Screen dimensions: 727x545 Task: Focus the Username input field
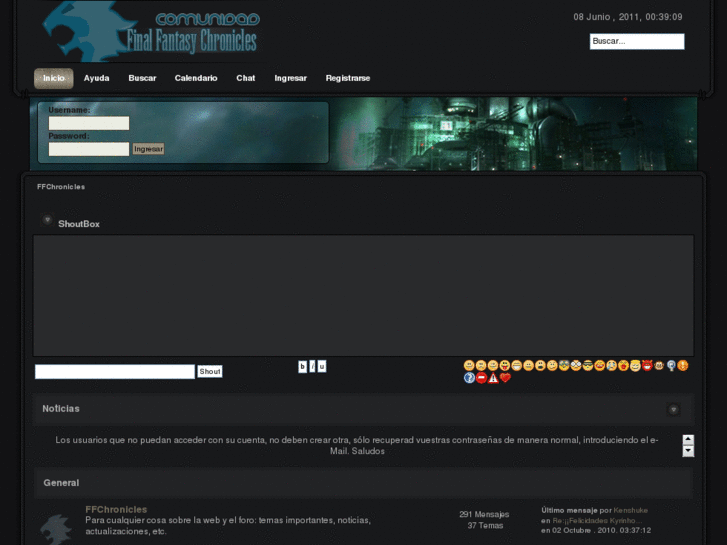click(x=89, y=123)
